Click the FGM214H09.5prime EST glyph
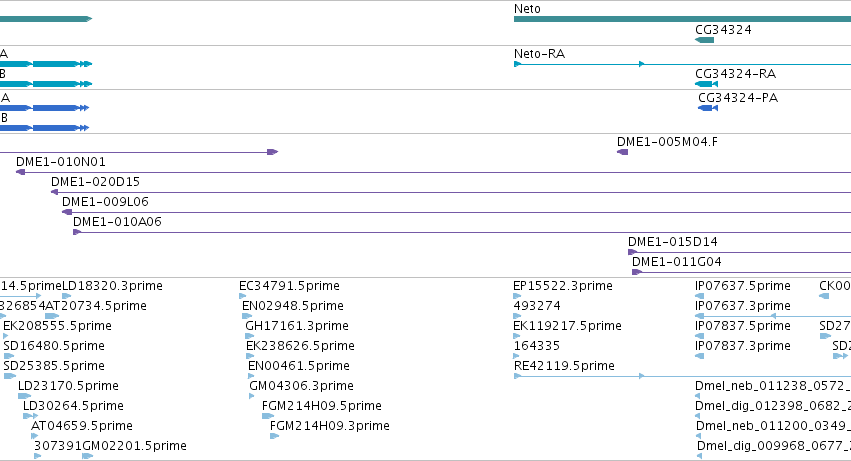 (x=268, y=416)
